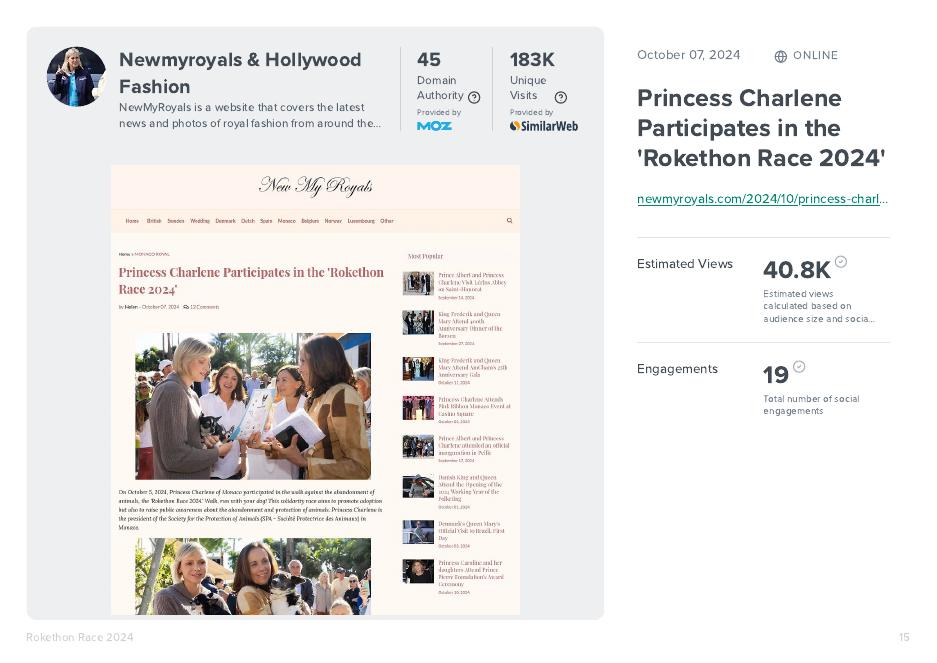Open Queen Mary's Official Visit to Brazil post
This screenshot has height=663, width=937.
click(x=471, y=531)
